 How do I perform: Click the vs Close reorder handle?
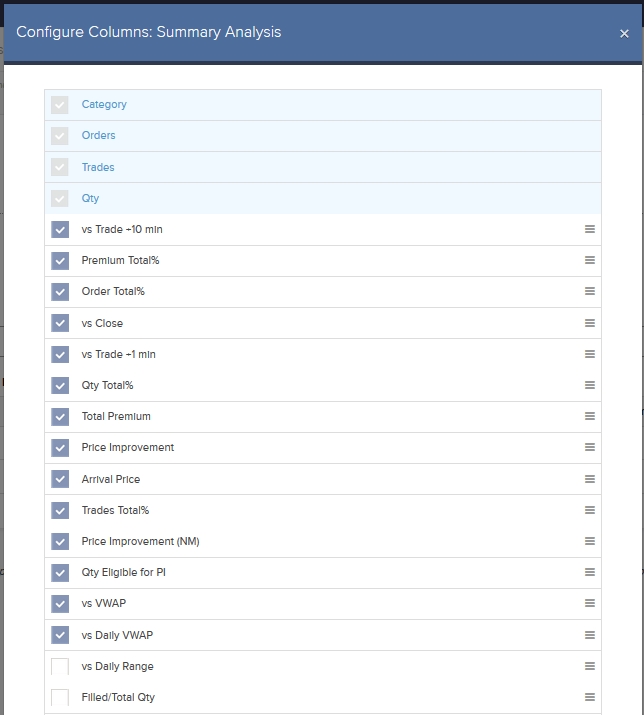(x=590, y=323)
